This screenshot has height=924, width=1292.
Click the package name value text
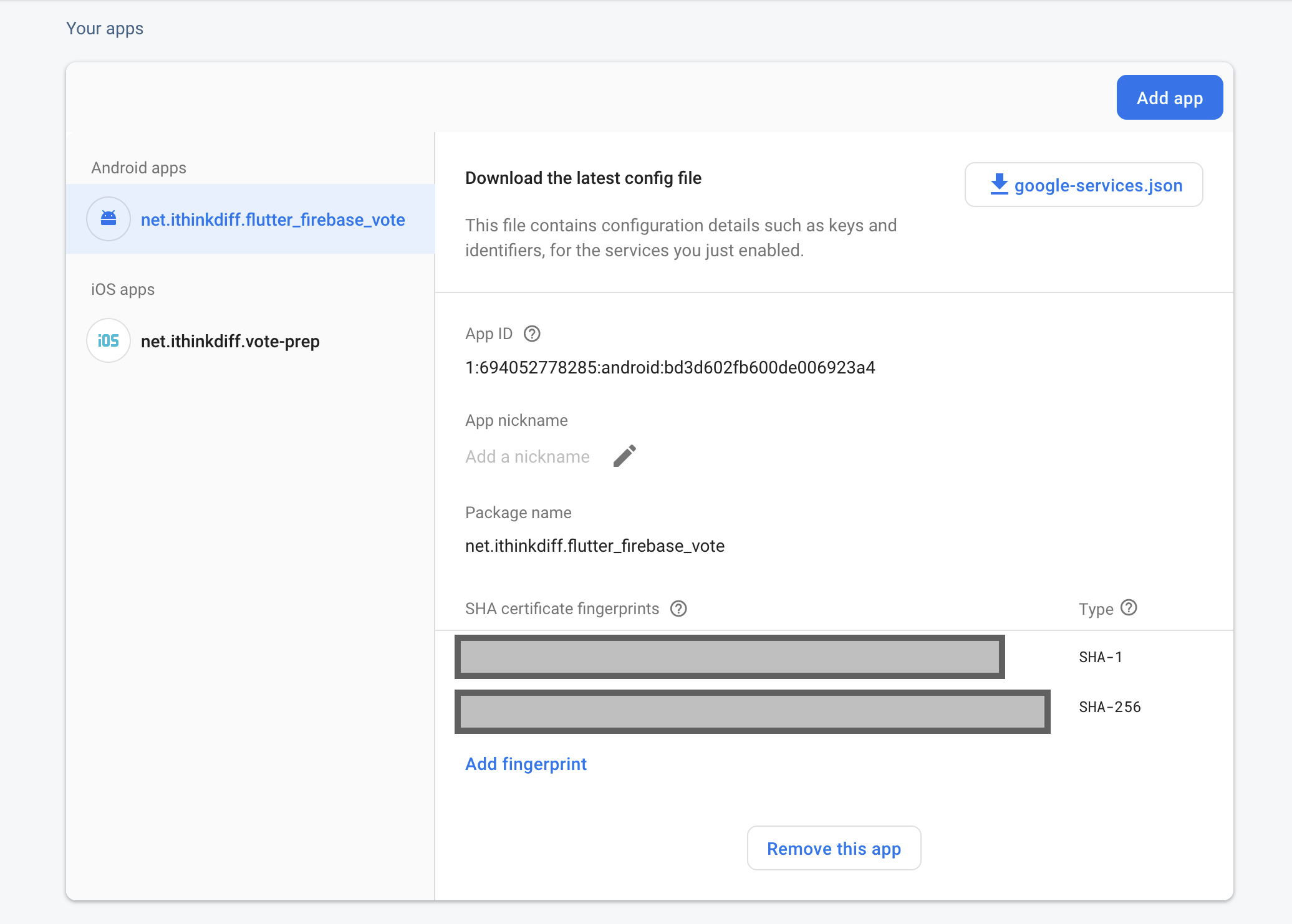pyautogui.click(x=594, y=546)
